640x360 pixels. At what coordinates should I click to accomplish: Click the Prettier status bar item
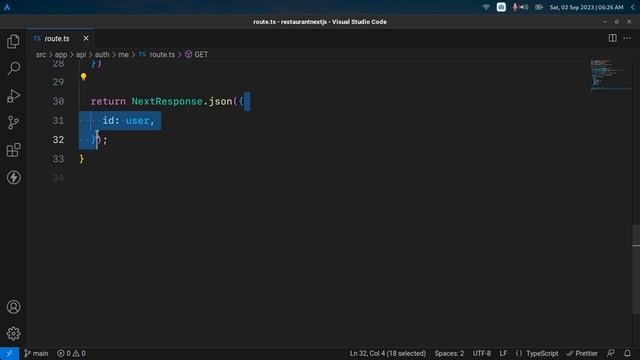tap(582, 353)
